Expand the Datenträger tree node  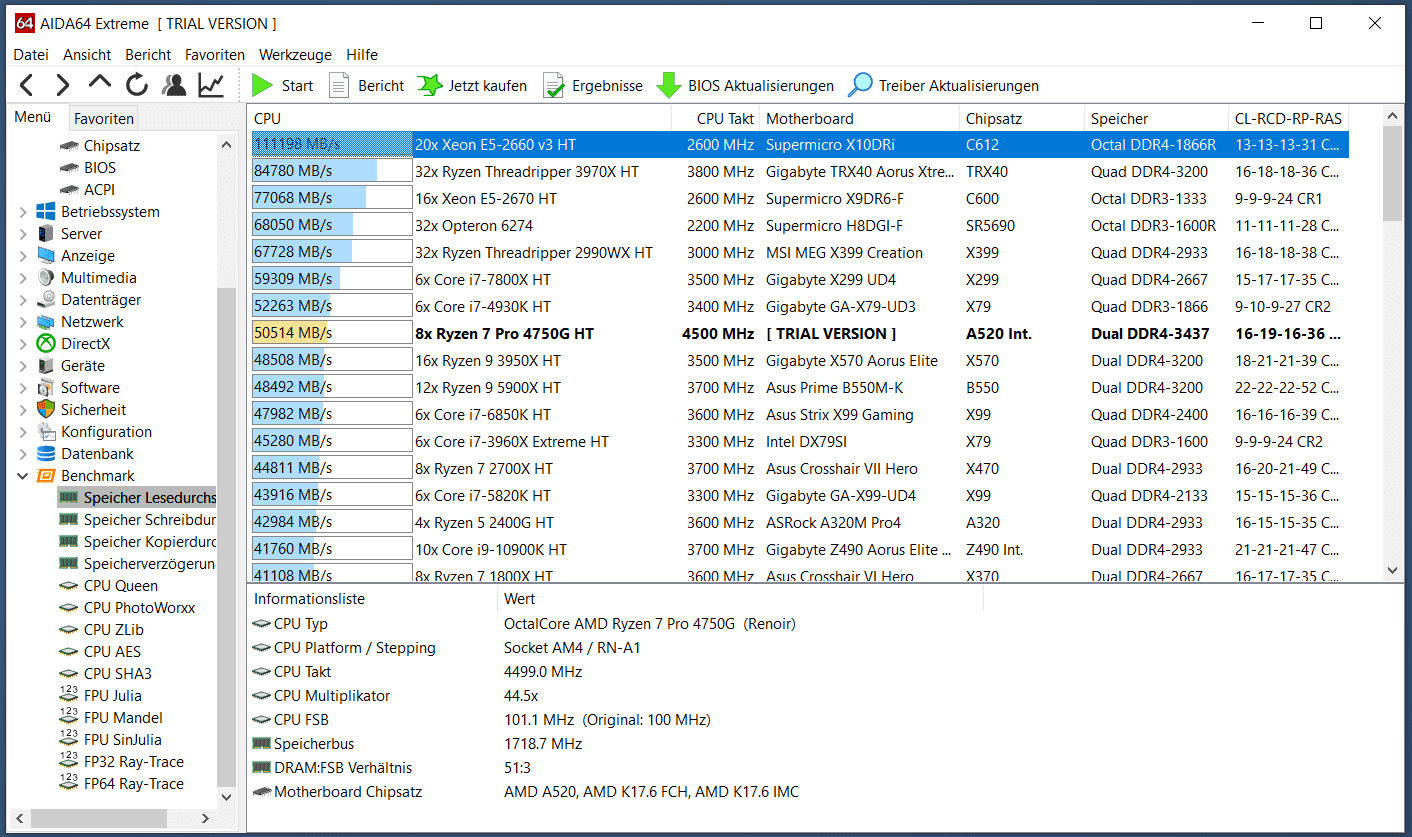point(24,300)
